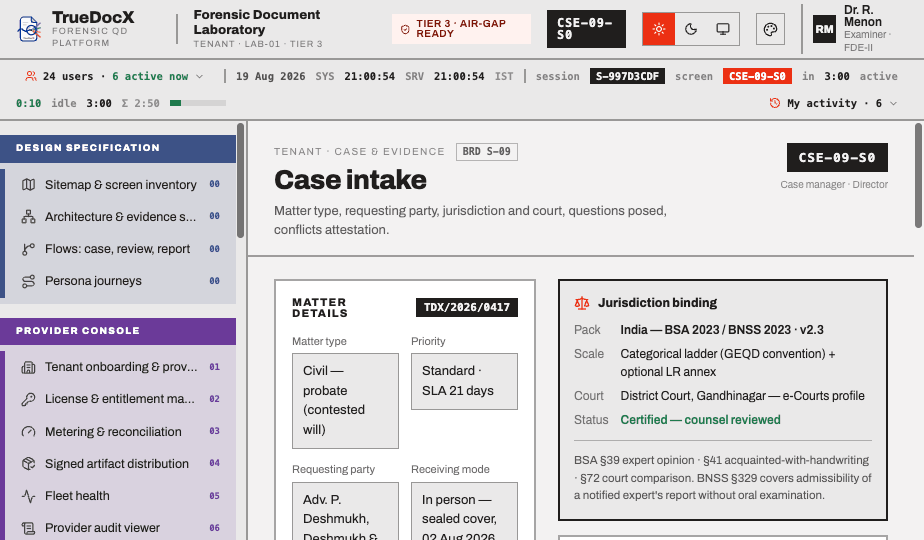Open License & entitlement management item

(120, 399)
